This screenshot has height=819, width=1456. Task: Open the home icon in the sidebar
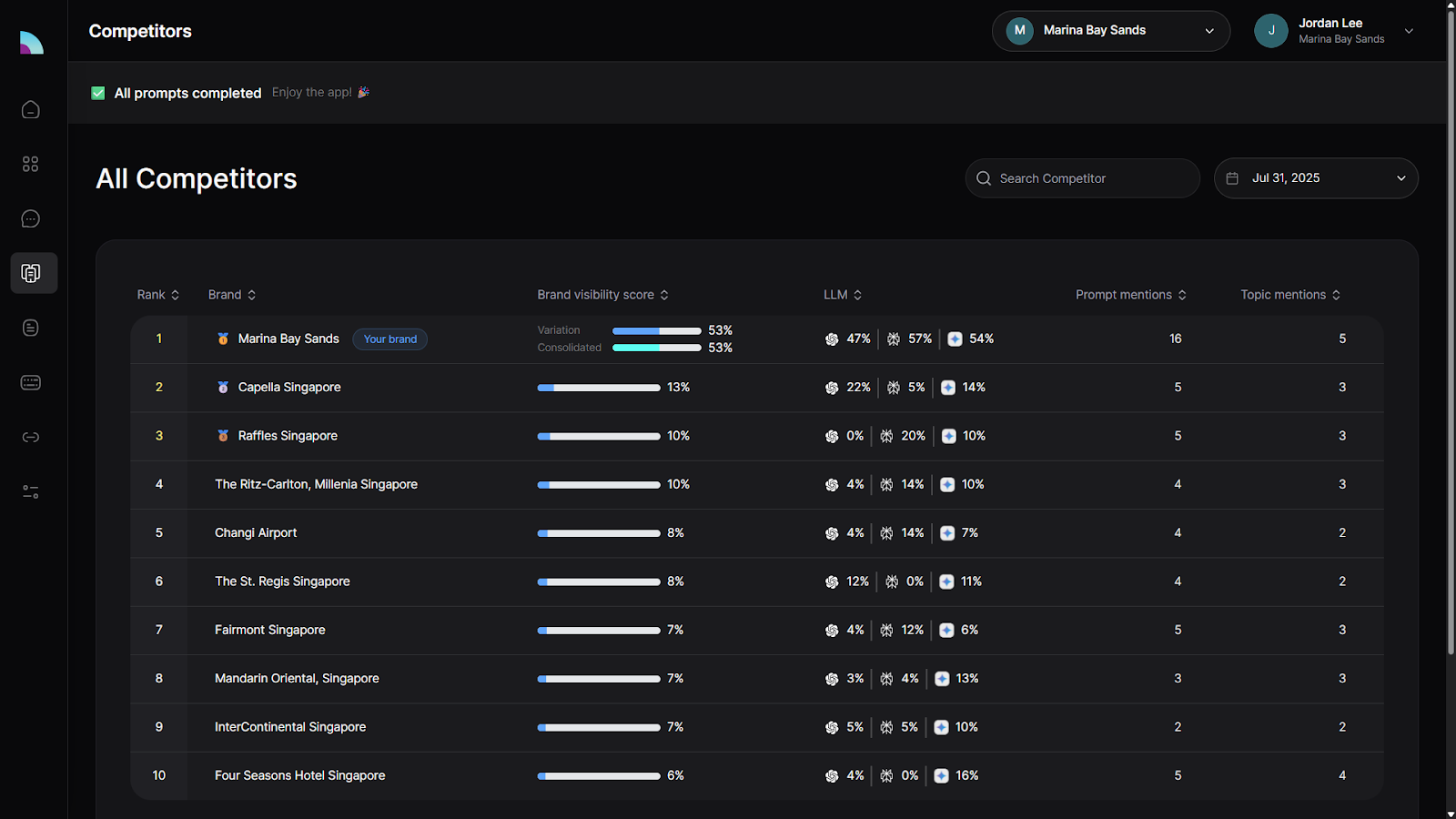pos(31,109)
